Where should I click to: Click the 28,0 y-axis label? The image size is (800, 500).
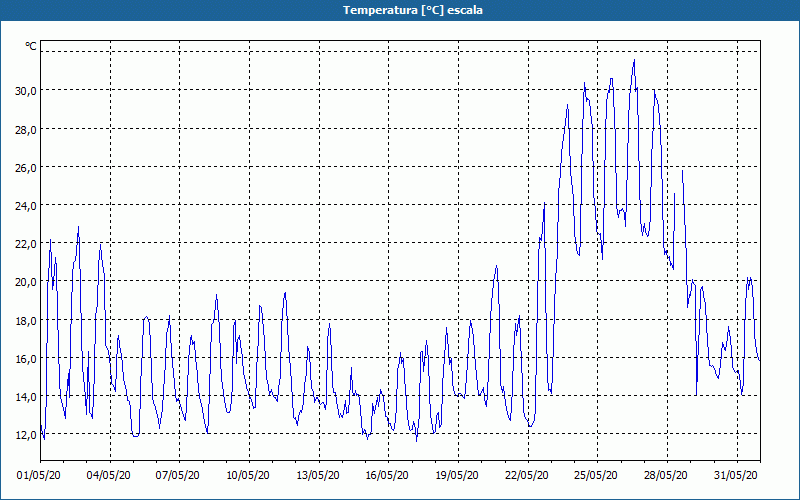(26, 129)
